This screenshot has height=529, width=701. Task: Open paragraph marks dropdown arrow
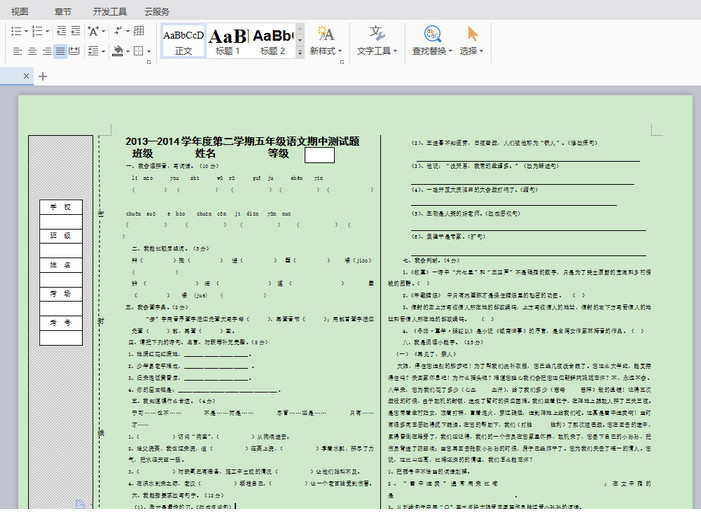point(127,31)
